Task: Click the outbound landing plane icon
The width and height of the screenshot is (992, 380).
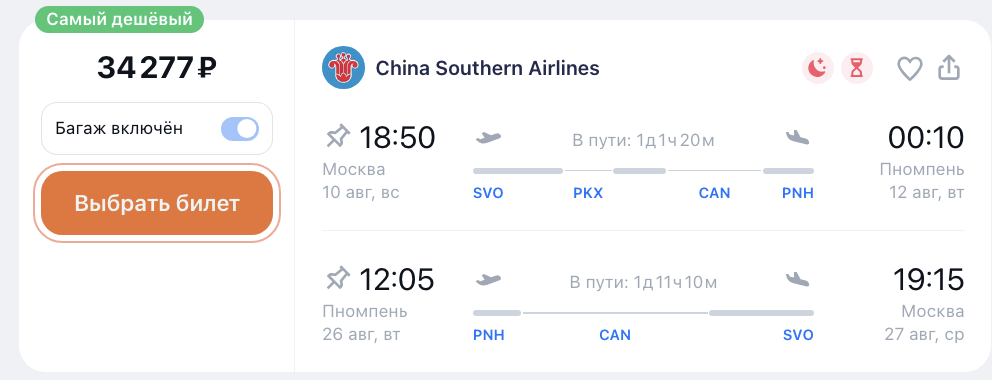Action: tap(798, 137)
